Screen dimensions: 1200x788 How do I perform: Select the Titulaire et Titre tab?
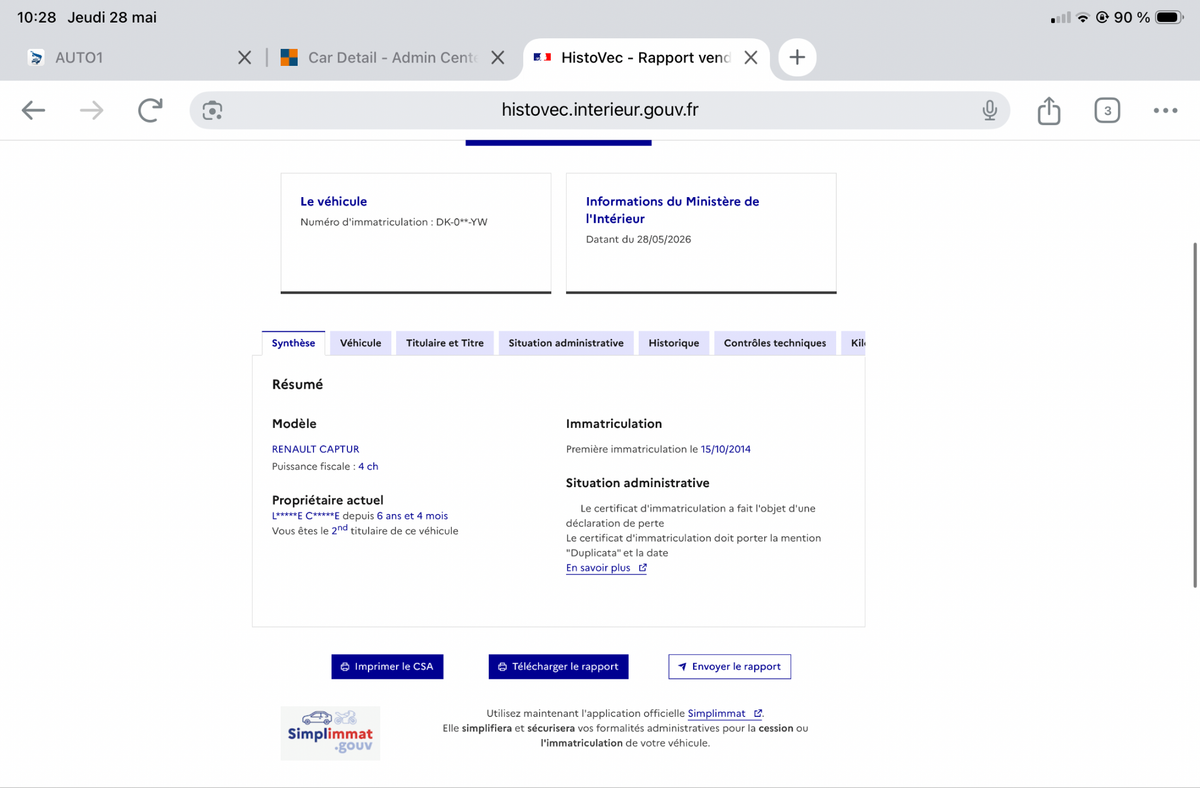445,343
